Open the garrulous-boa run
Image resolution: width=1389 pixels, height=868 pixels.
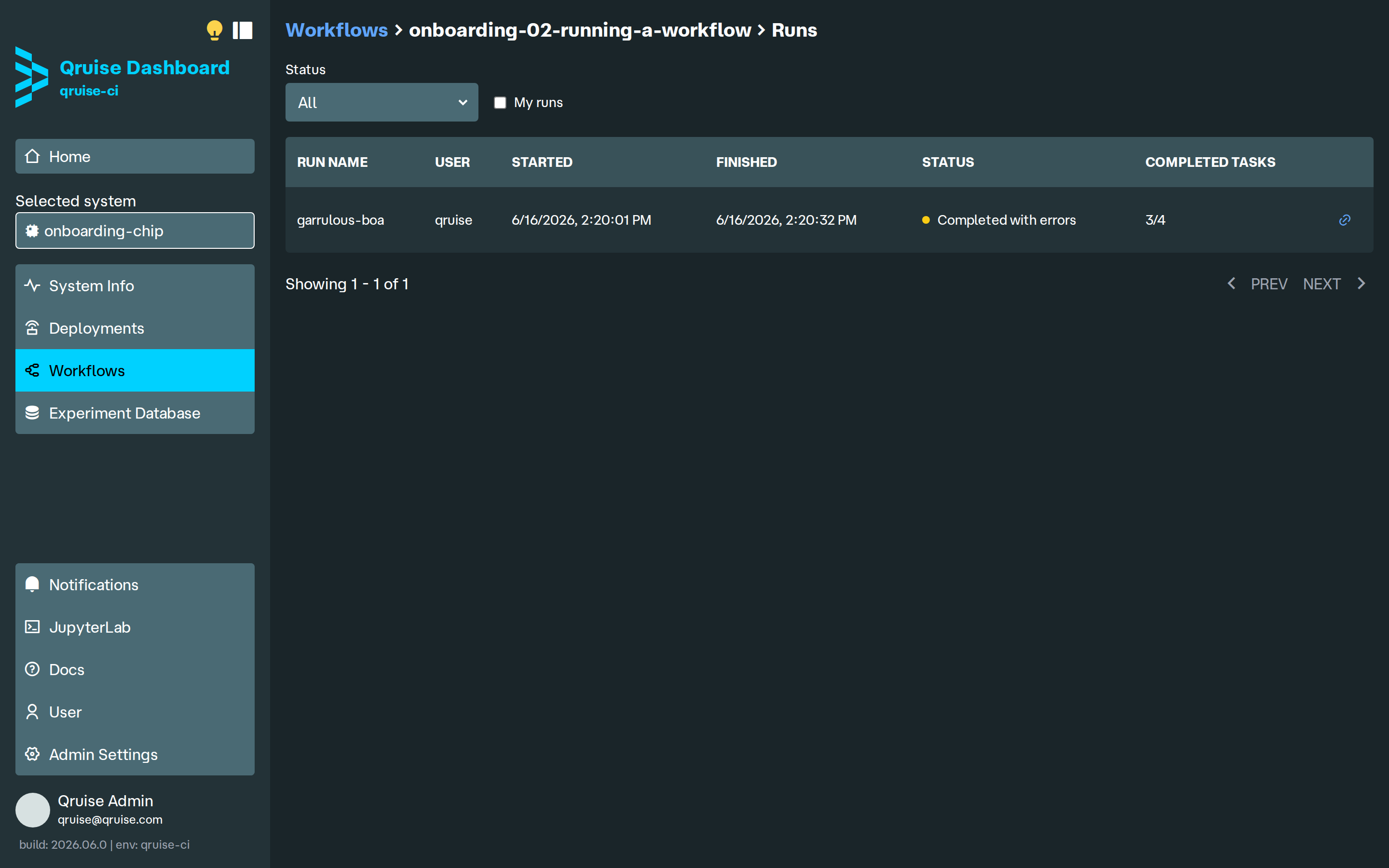(340, 220)
